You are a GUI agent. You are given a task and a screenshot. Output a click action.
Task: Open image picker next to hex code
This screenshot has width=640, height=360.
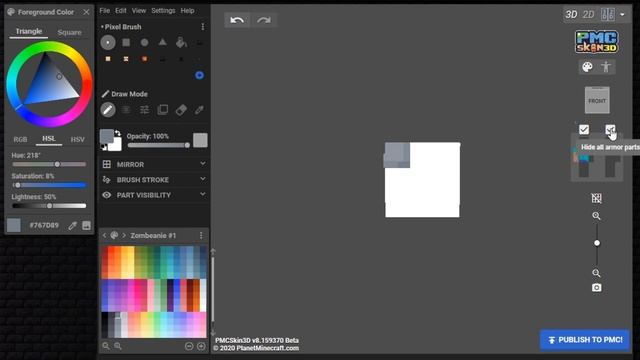tap(87, 225)
